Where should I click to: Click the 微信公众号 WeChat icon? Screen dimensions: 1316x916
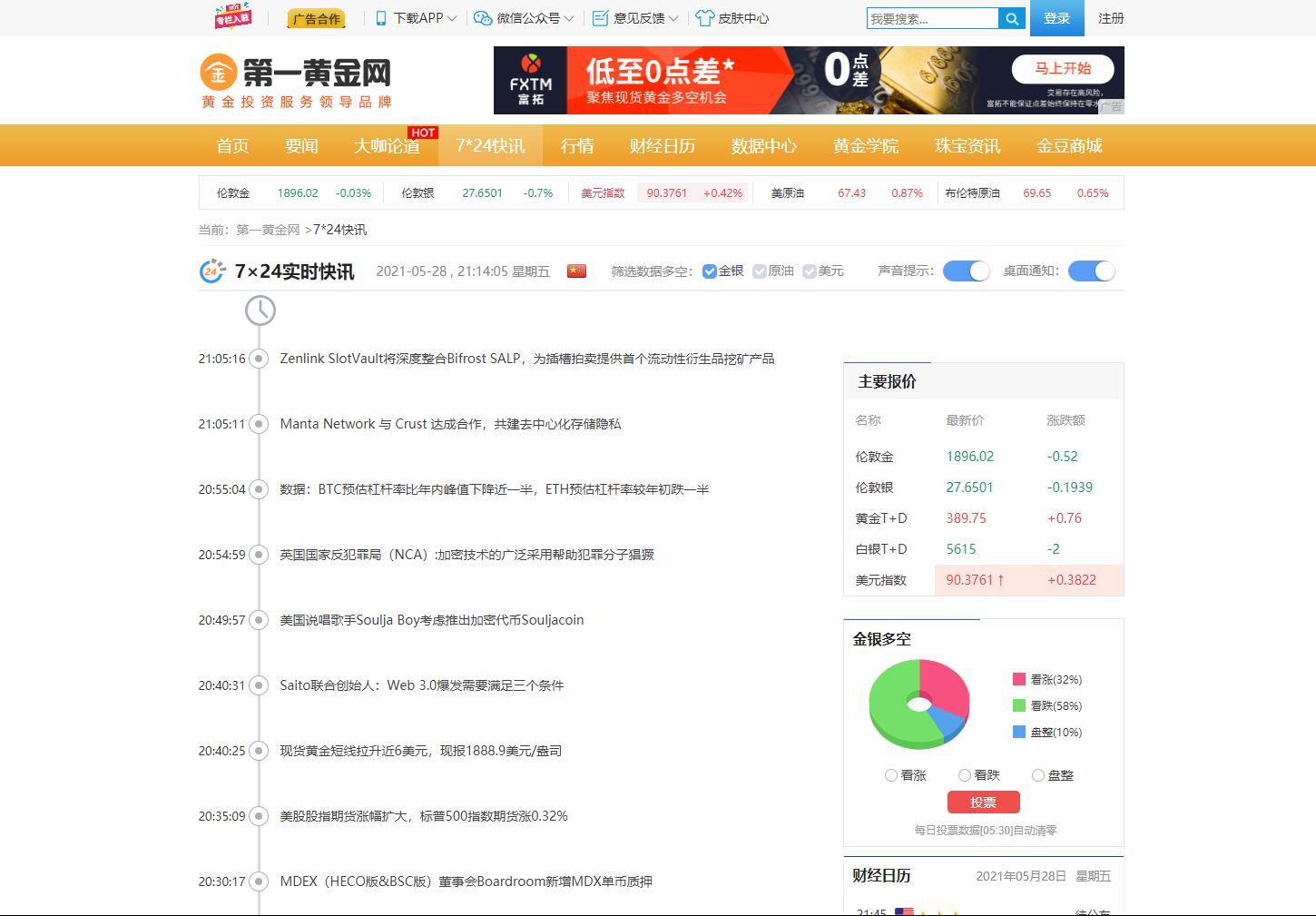click(481, 17)
